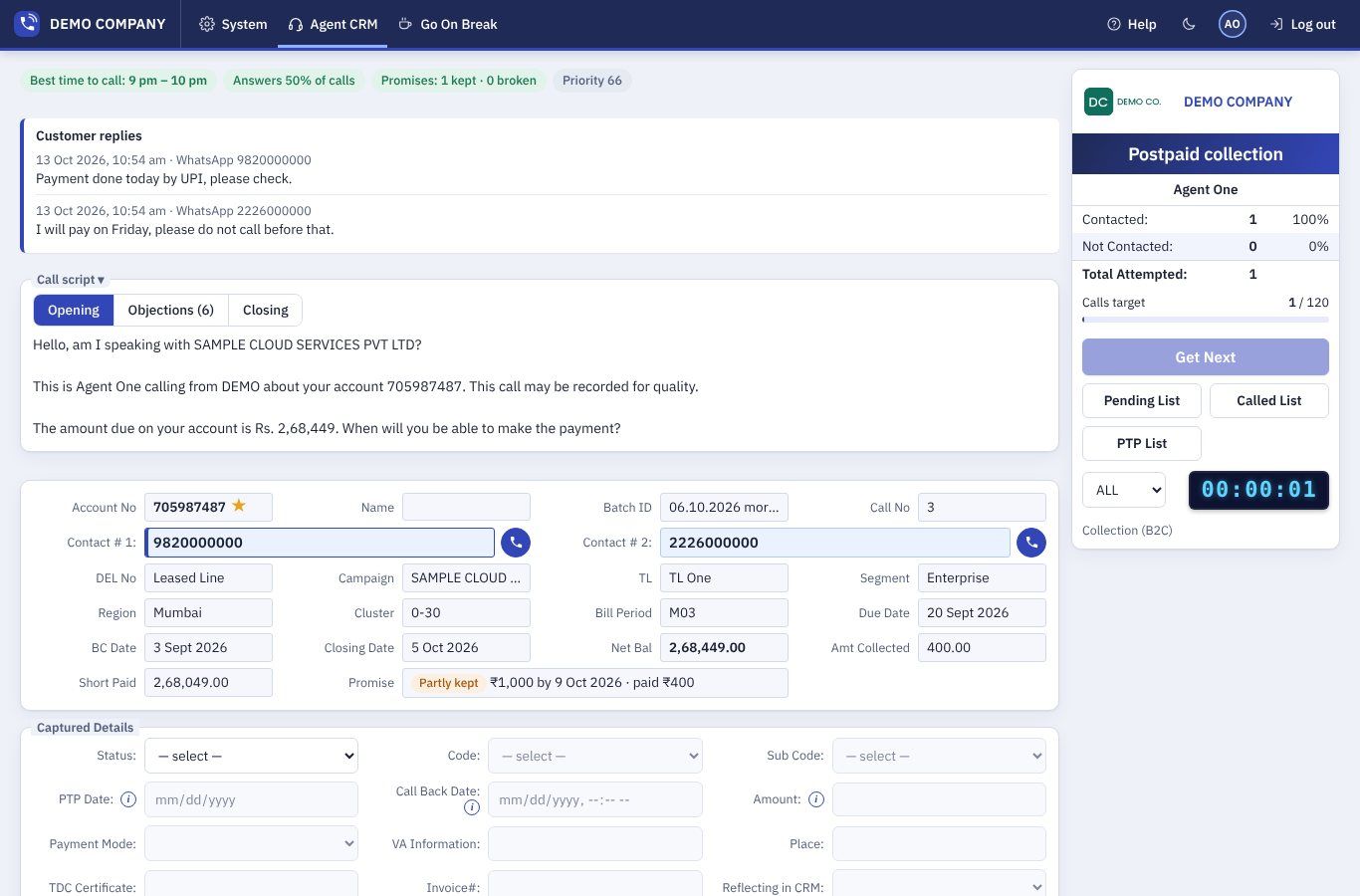This screenshot has width=1360, height=896.
Task: Click the Agent CRM headset icon
Action: tap(295, 24)
